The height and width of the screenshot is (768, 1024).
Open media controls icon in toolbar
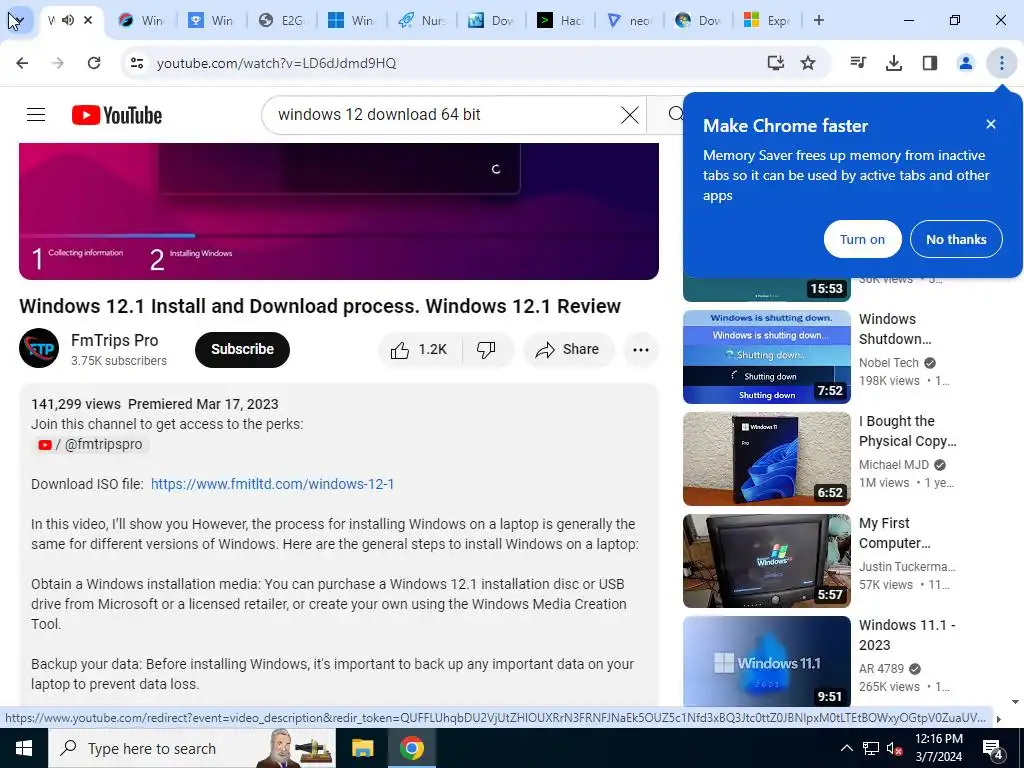pos(858,63)
